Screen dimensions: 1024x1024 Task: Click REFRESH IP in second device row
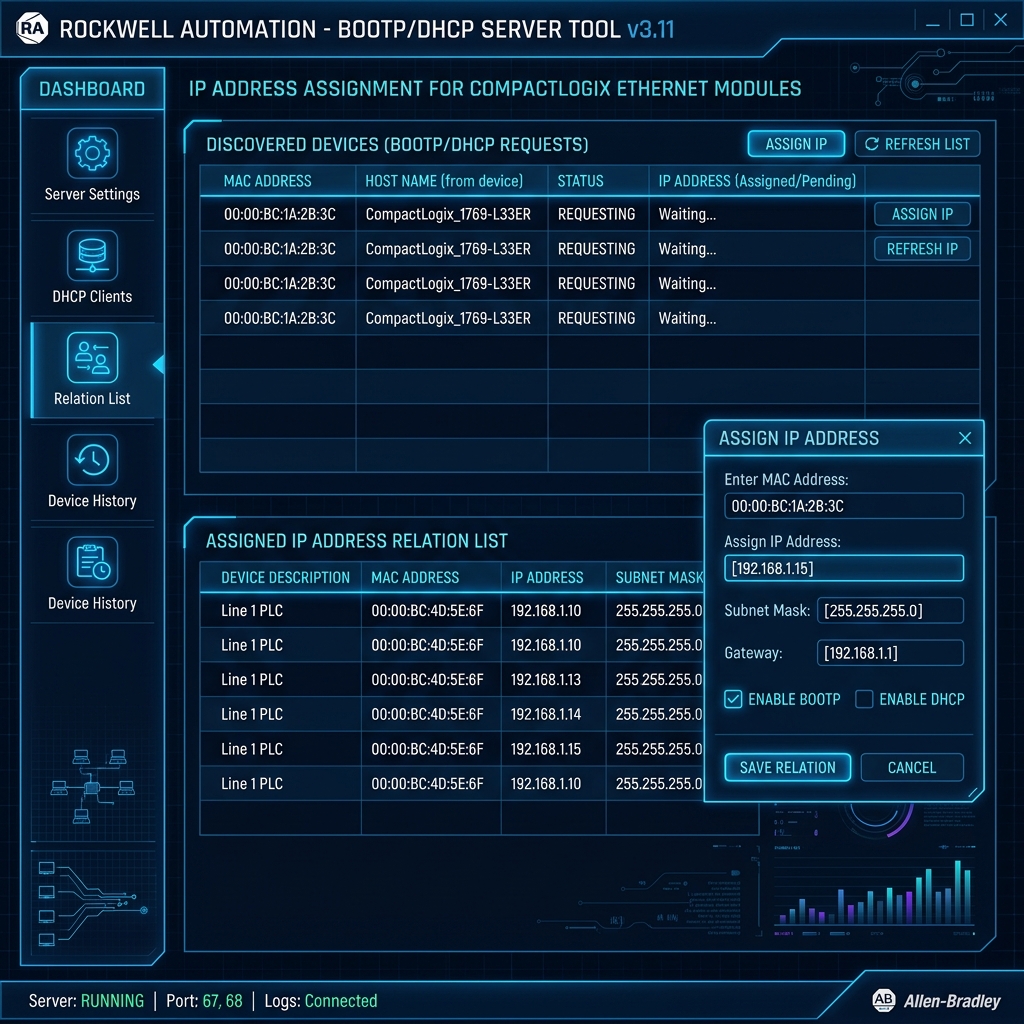[x=922, y=249]
